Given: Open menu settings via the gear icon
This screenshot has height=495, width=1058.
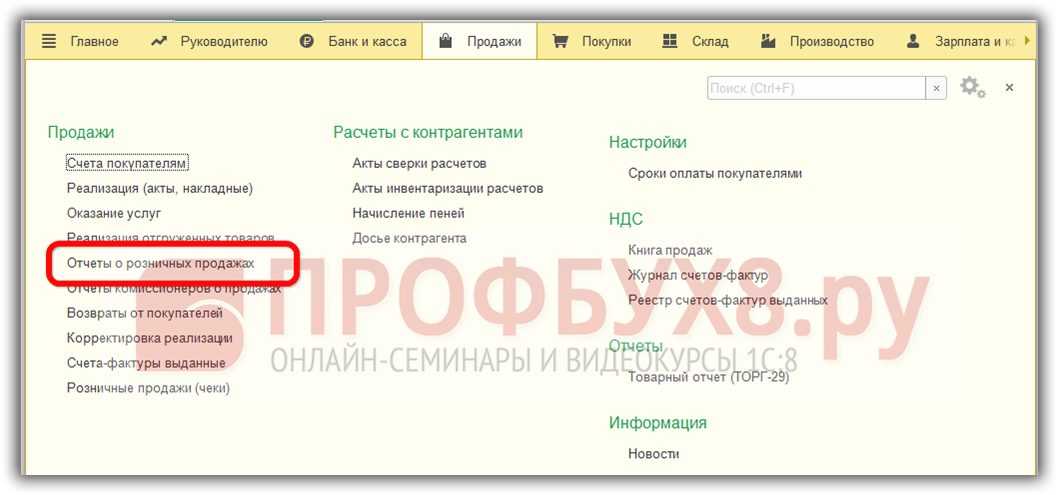Looking at the screenshot, I should point(972,88).
